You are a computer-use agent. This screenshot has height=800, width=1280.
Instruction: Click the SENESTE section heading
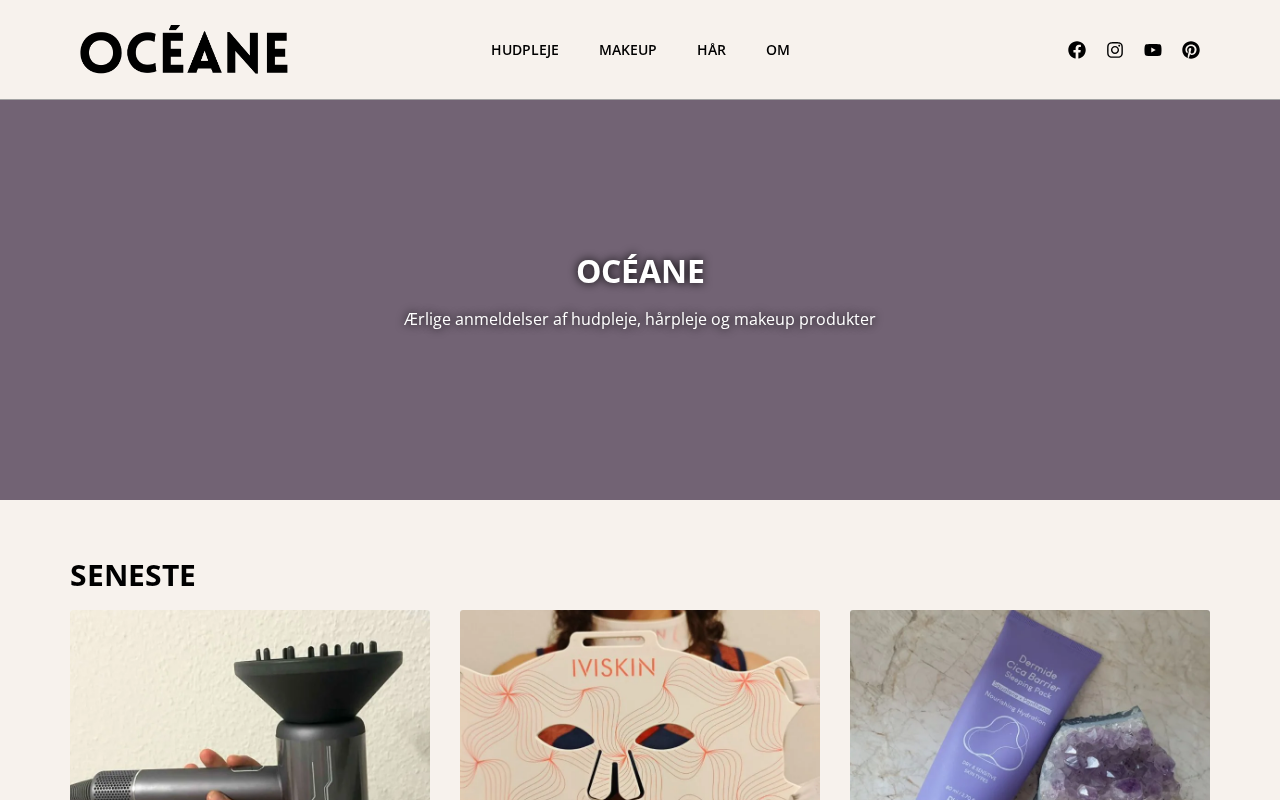(133, 575)
